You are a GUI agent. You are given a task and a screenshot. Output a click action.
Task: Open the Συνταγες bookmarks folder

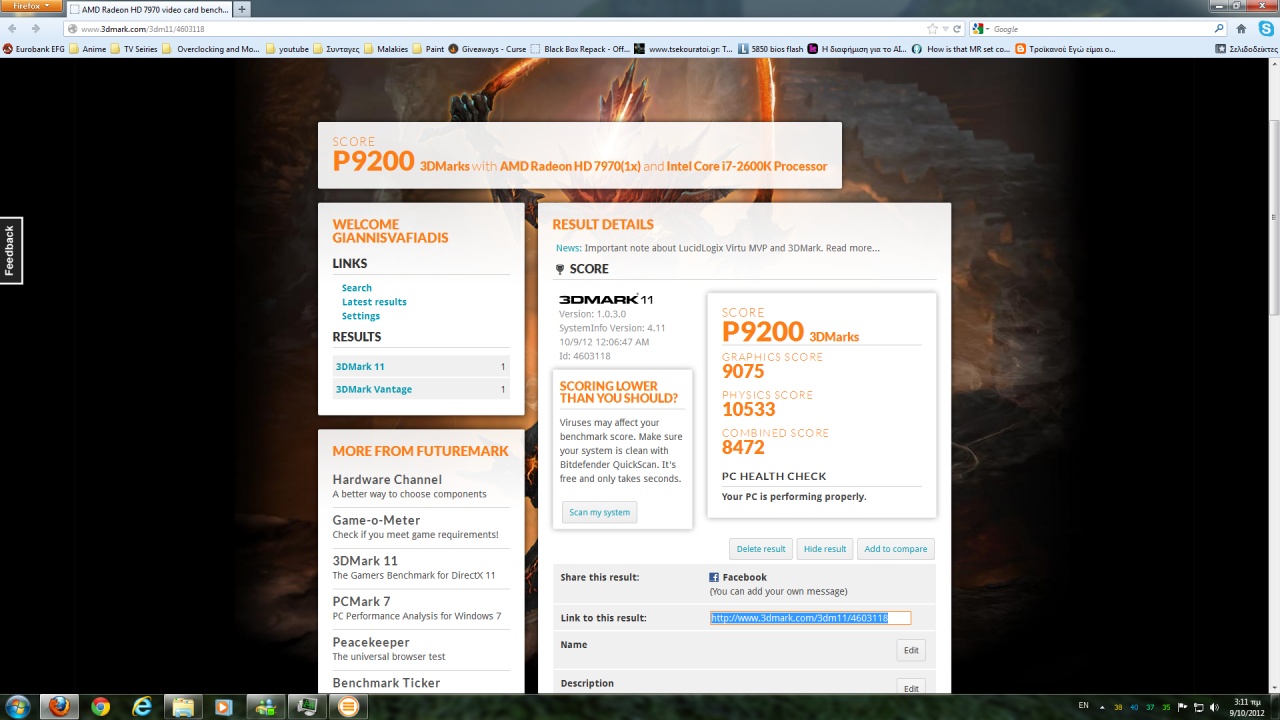337,48
